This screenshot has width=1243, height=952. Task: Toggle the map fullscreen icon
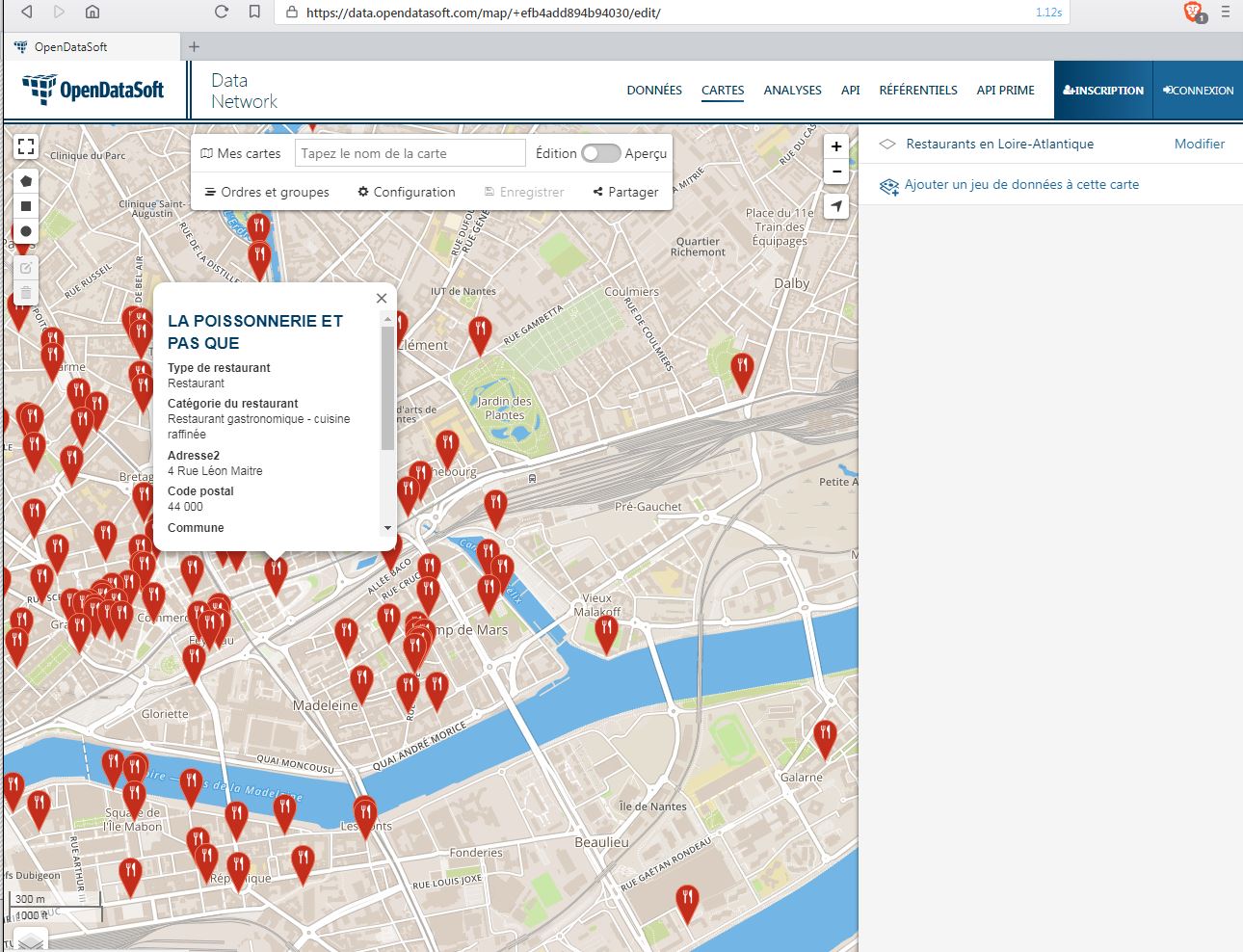(x=26, y=146)
